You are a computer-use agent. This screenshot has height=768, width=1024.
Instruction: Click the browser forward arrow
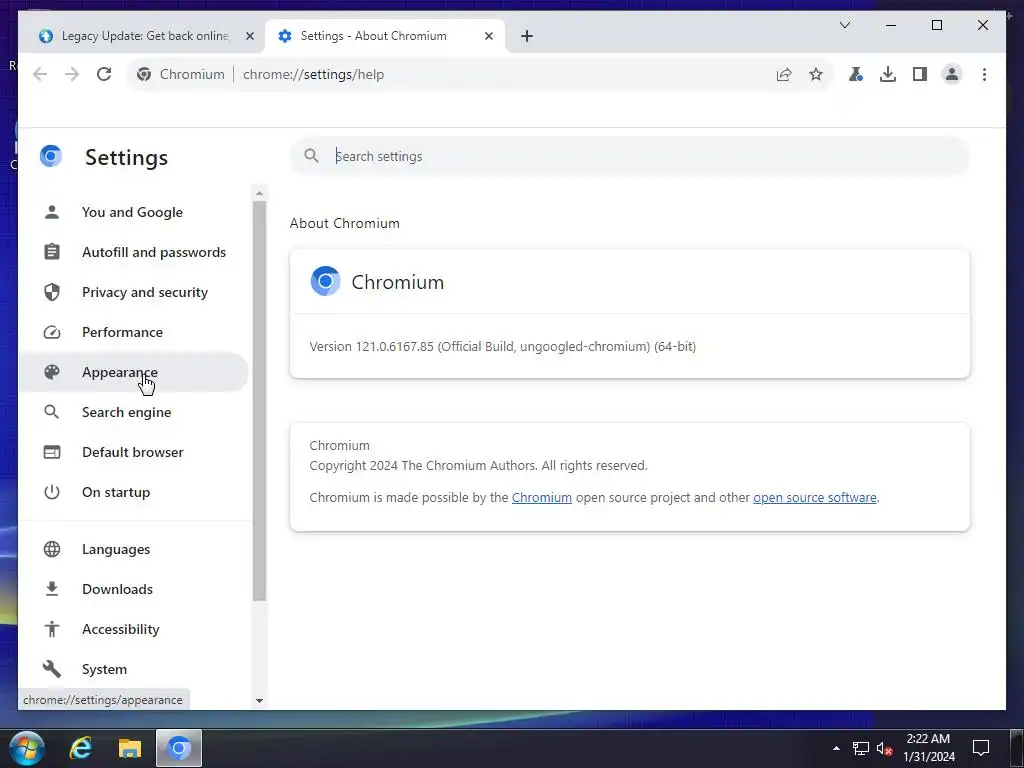click(x=72, y=74)
